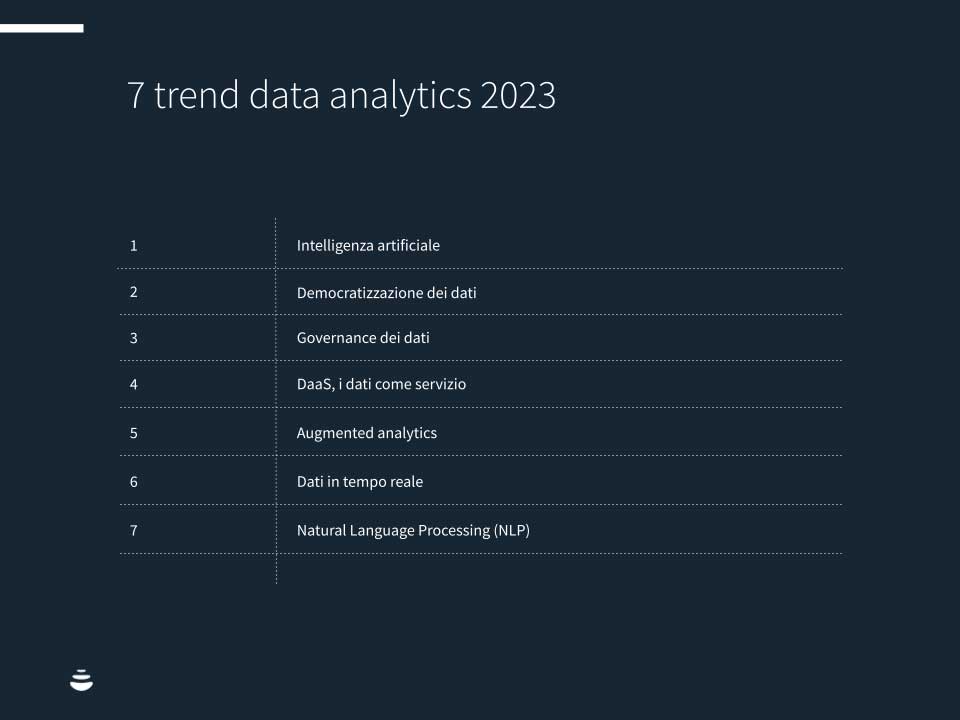Click the white accent bar at top-left
The height and width of the screenshot is (720, 960).
point(41,28)
